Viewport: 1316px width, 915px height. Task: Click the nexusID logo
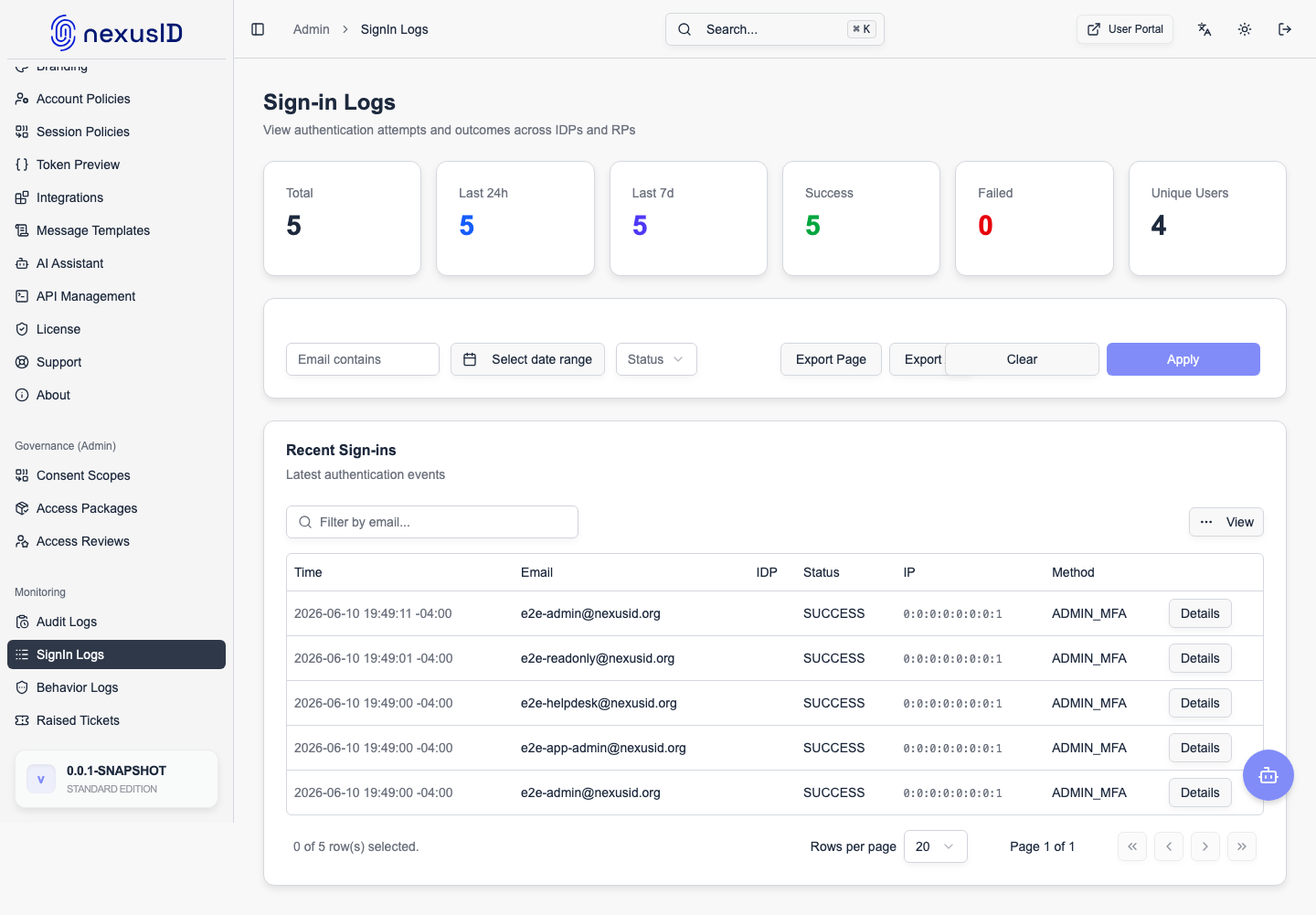[x=116, y=33]
